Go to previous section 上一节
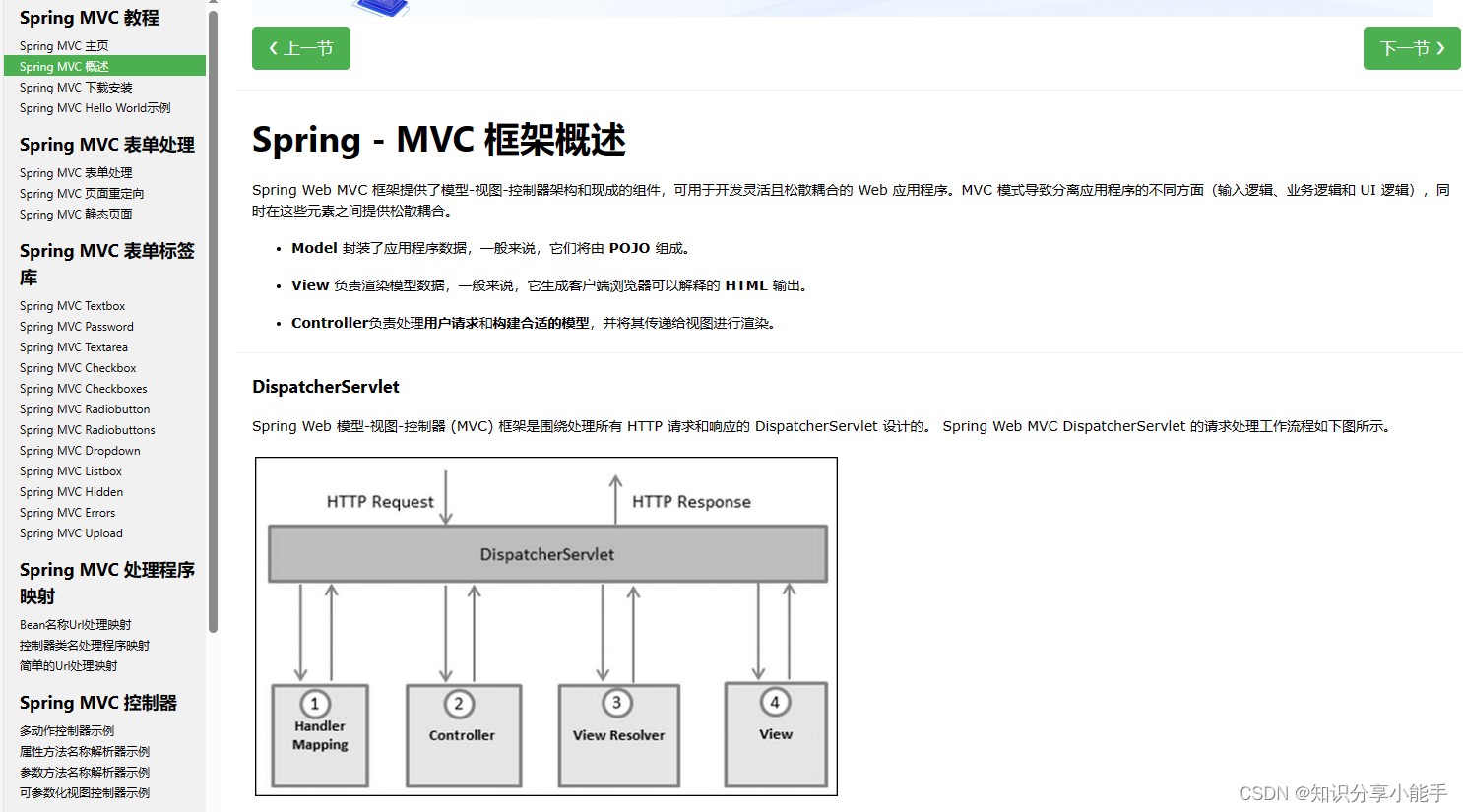 coord(301,48)
